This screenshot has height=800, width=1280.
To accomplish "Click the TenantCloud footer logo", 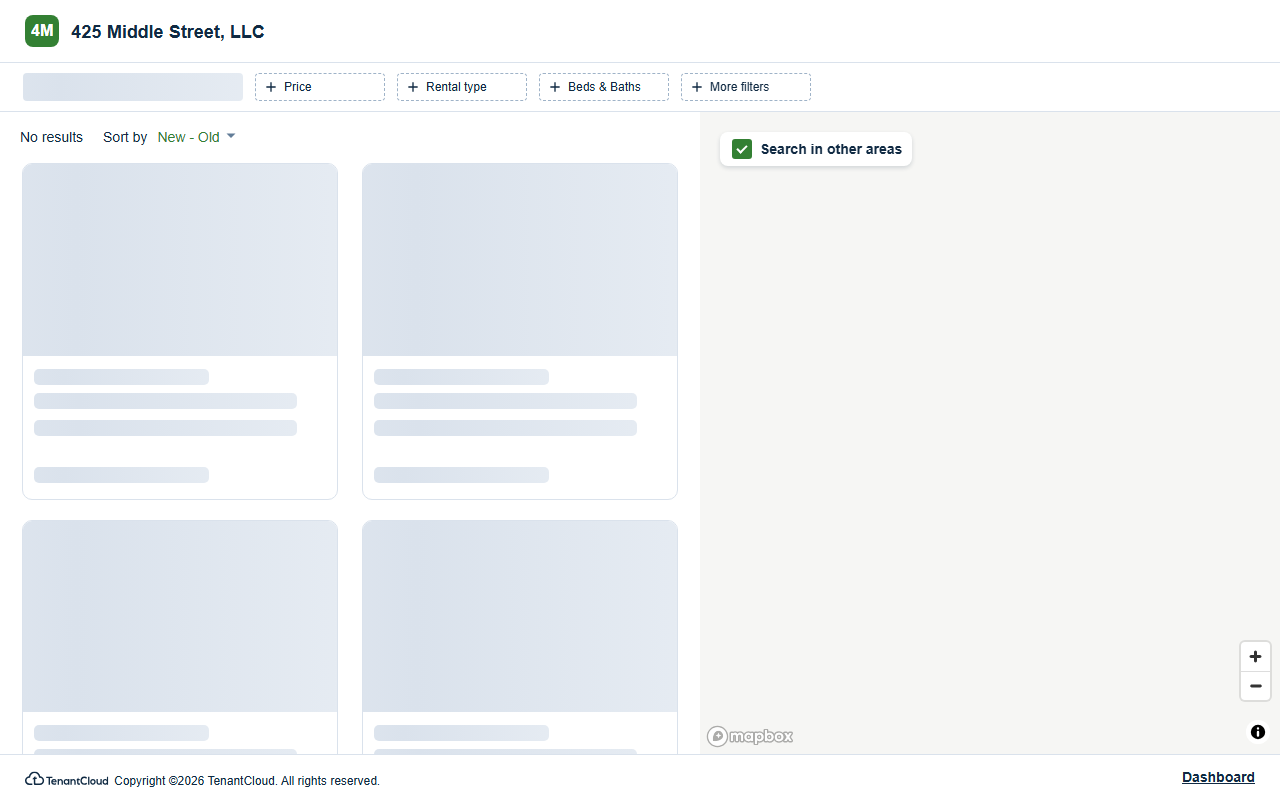I will point(67,780).
